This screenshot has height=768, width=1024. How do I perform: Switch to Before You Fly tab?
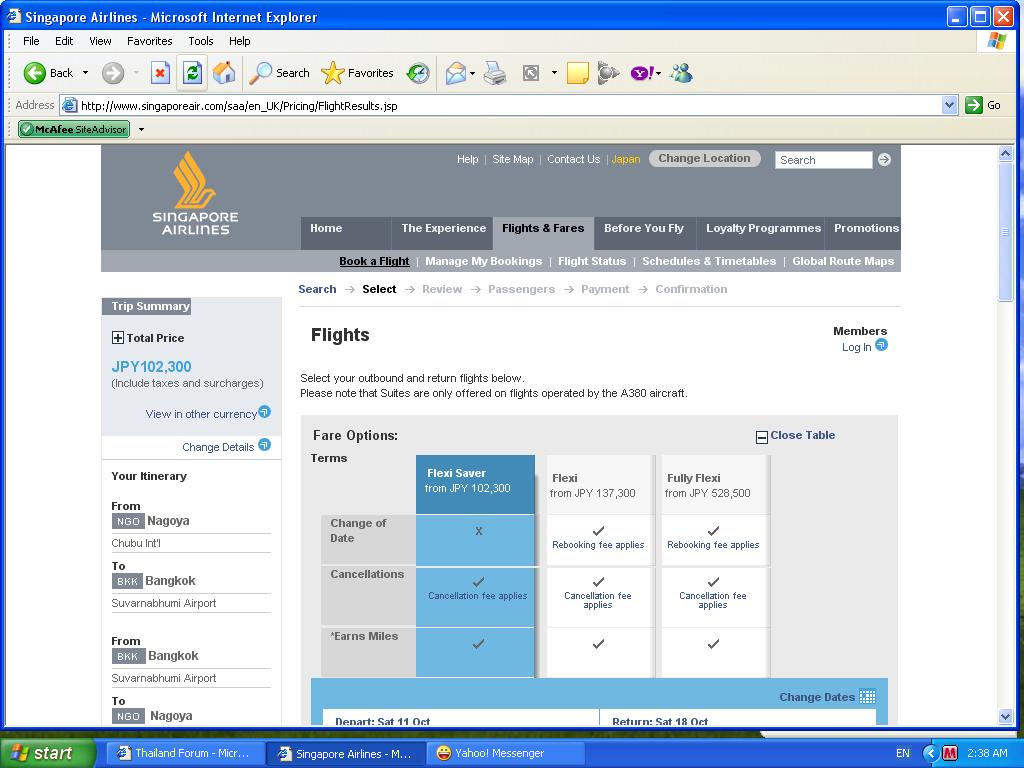(643, 229)
